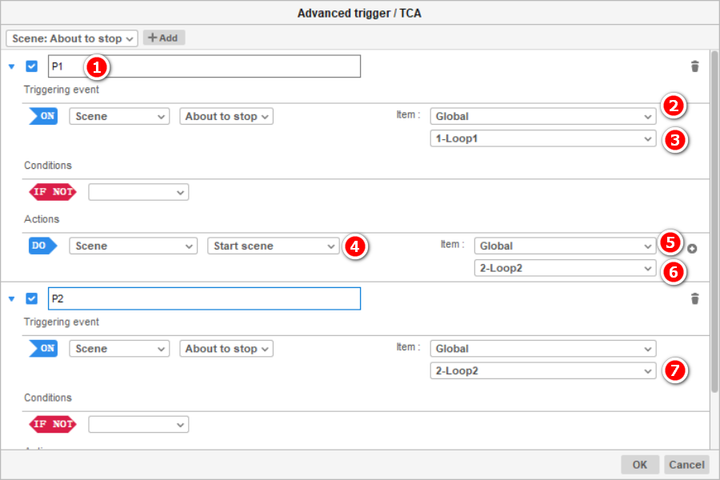Image resolution: width=720 pixels, height=480 pixels.
Task: Collapse the P1 trigger section arrow
Action: pos(12,67)
